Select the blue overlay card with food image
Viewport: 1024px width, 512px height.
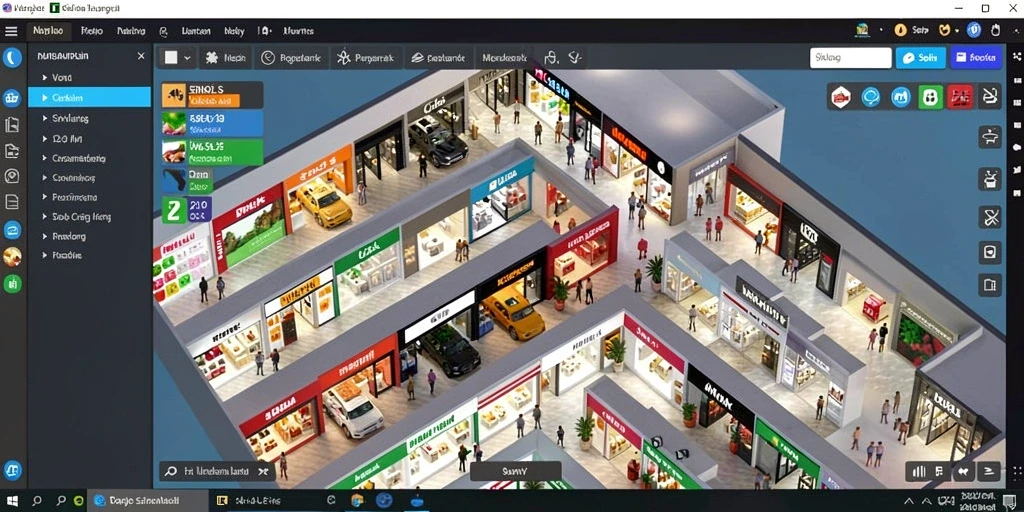[x=212, y=123]
